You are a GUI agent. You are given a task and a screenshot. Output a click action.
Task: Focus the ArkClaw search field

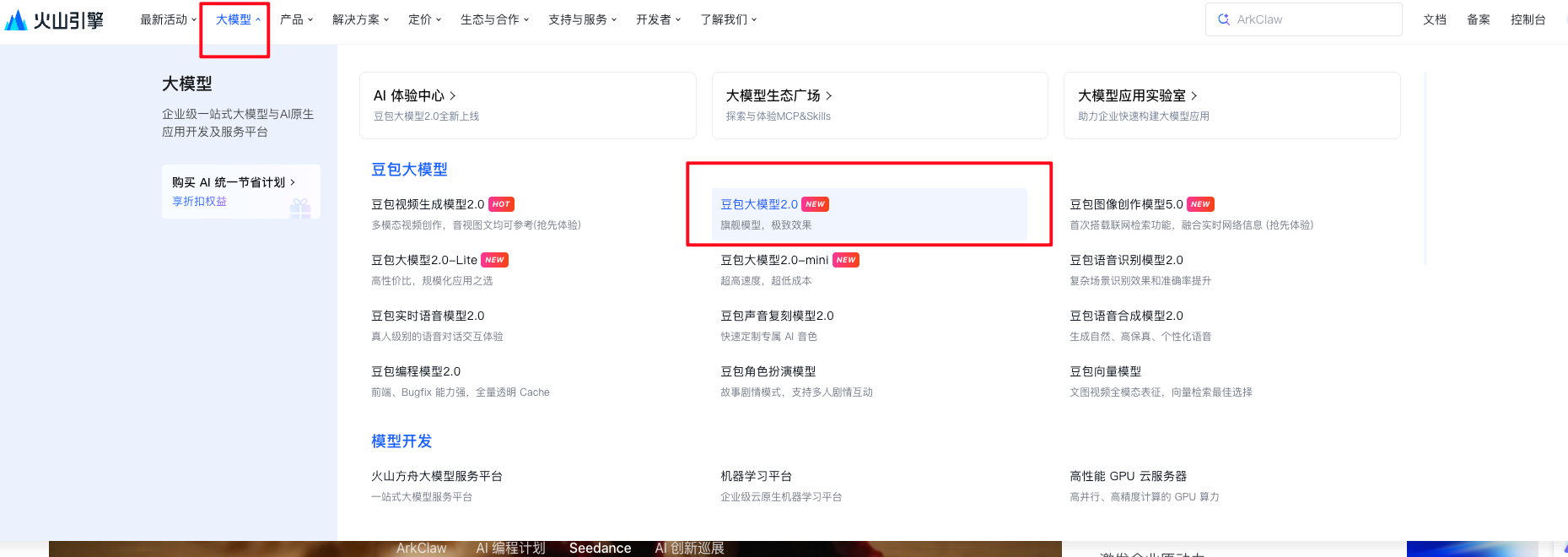click(1304, 19)
